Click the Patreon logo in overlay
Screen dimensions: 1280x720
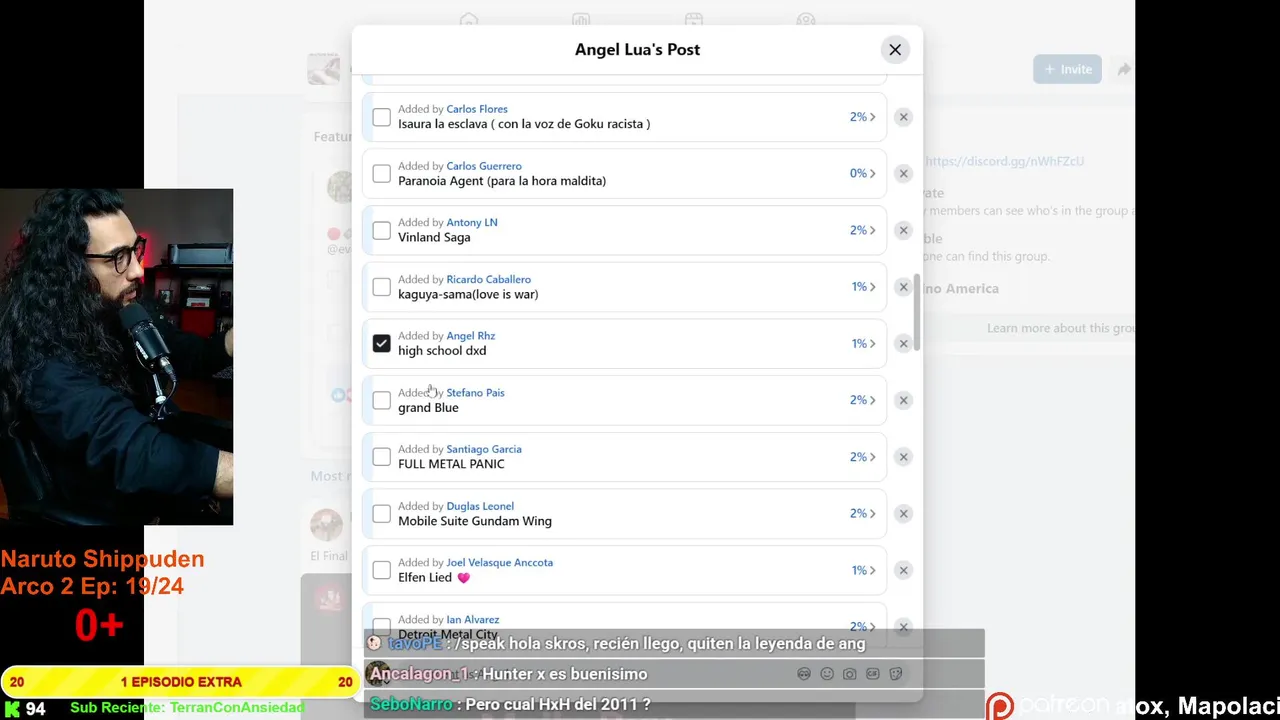click(x=1000, y=707)
